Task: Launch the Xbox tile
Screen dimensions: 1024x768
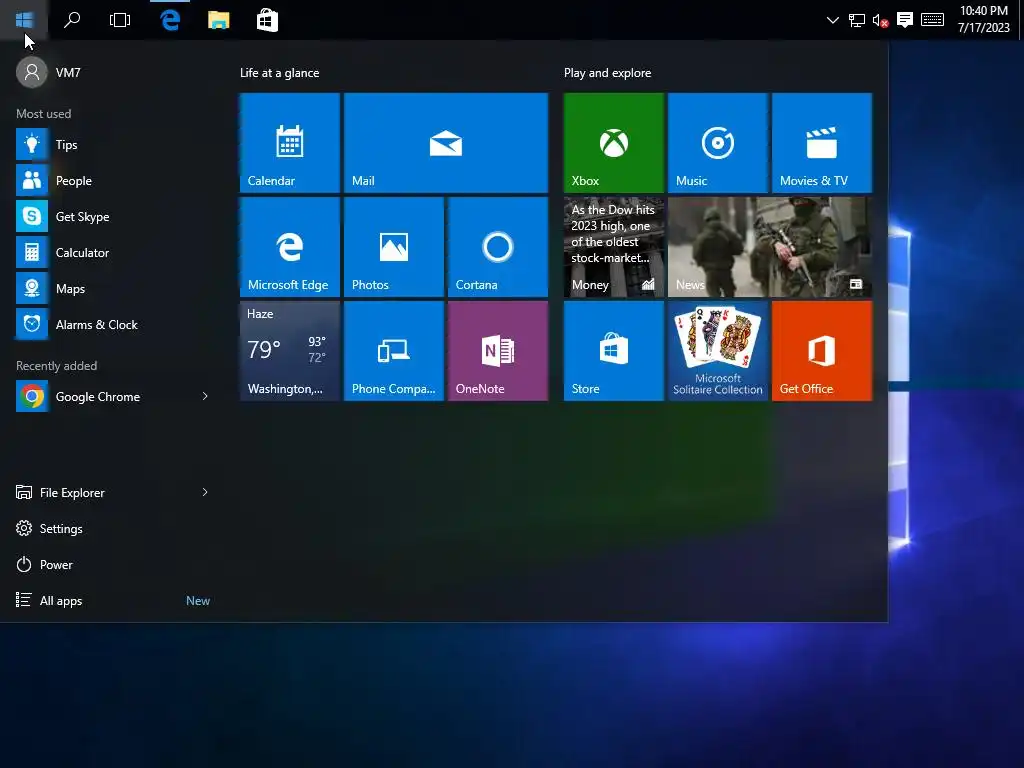Action: (613, 142)
